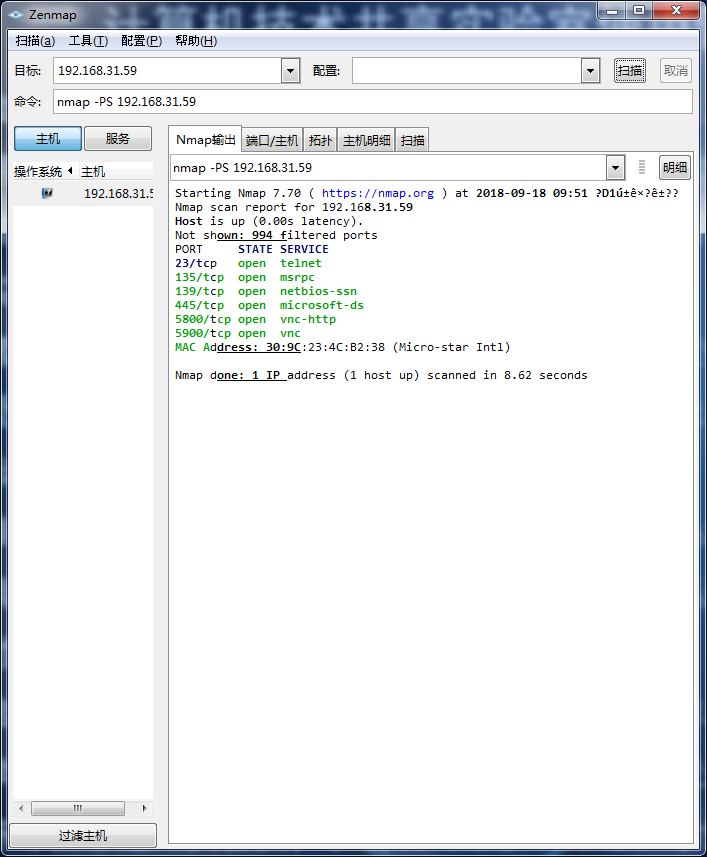
Task: Select the 主机 hosts toggle button
Action: coord(48,139)
